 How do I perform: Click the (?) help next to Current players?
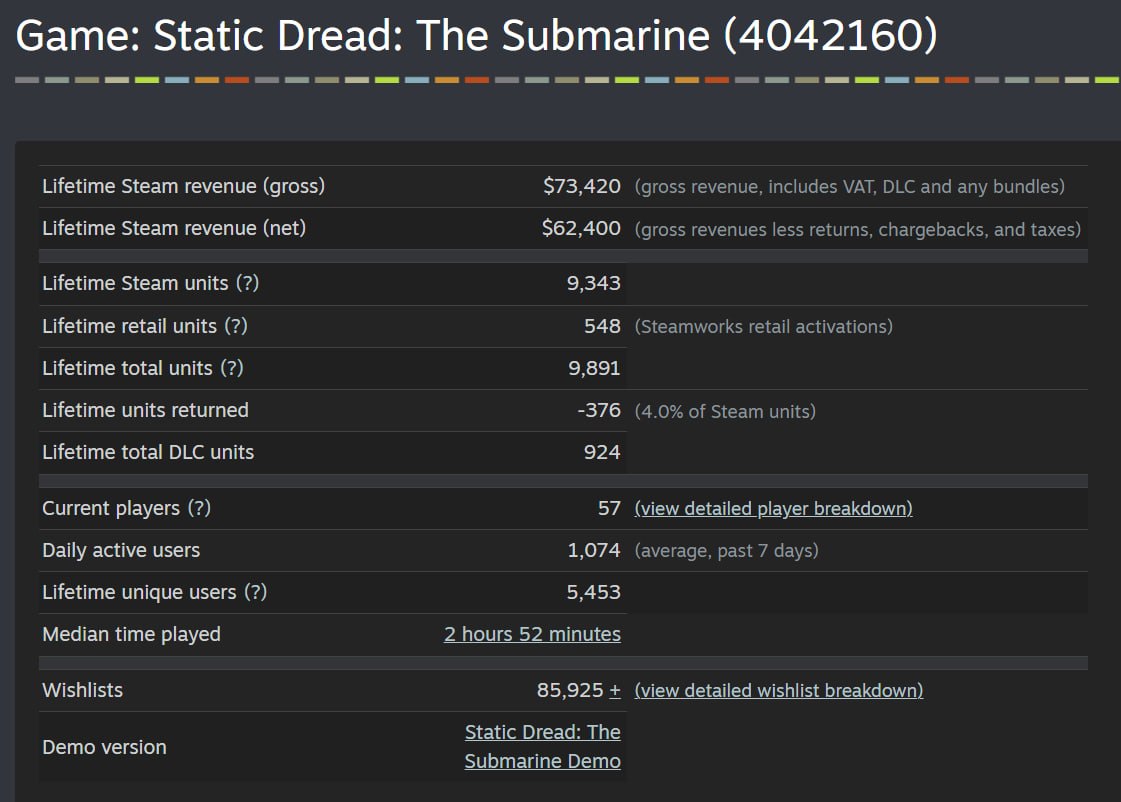pyautogui.click(x=199, y=508)
